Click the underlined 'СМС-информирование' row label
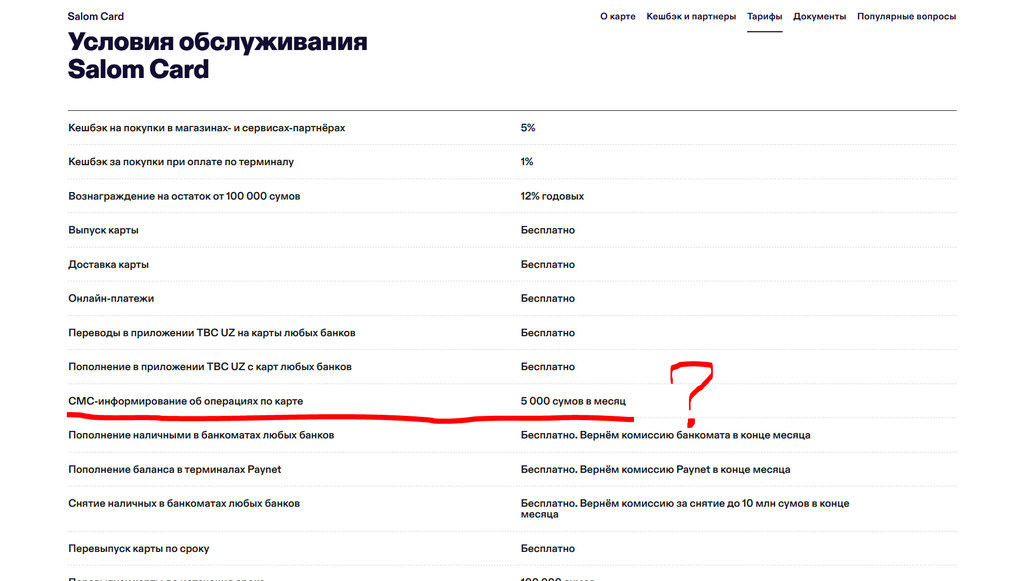Image resolution: width=1024 pixels, height=581 pixels. pos(185,401)
